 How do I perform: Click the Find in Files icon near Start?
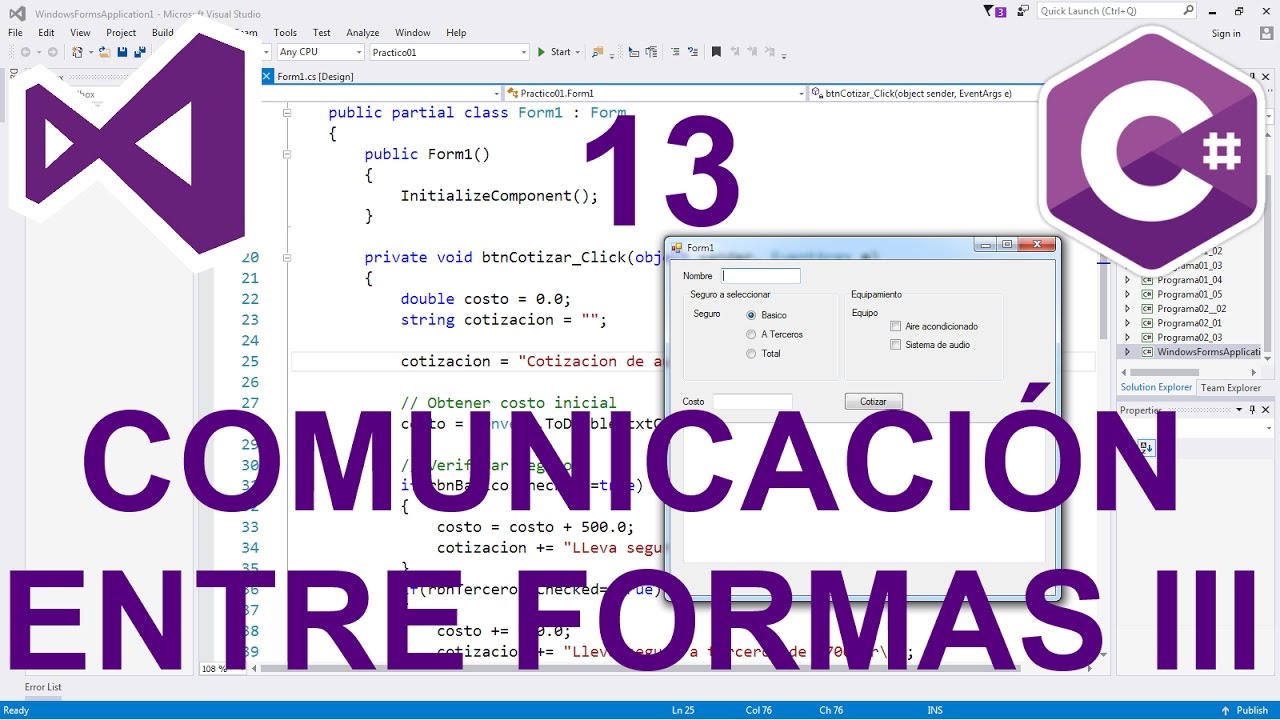598,52
